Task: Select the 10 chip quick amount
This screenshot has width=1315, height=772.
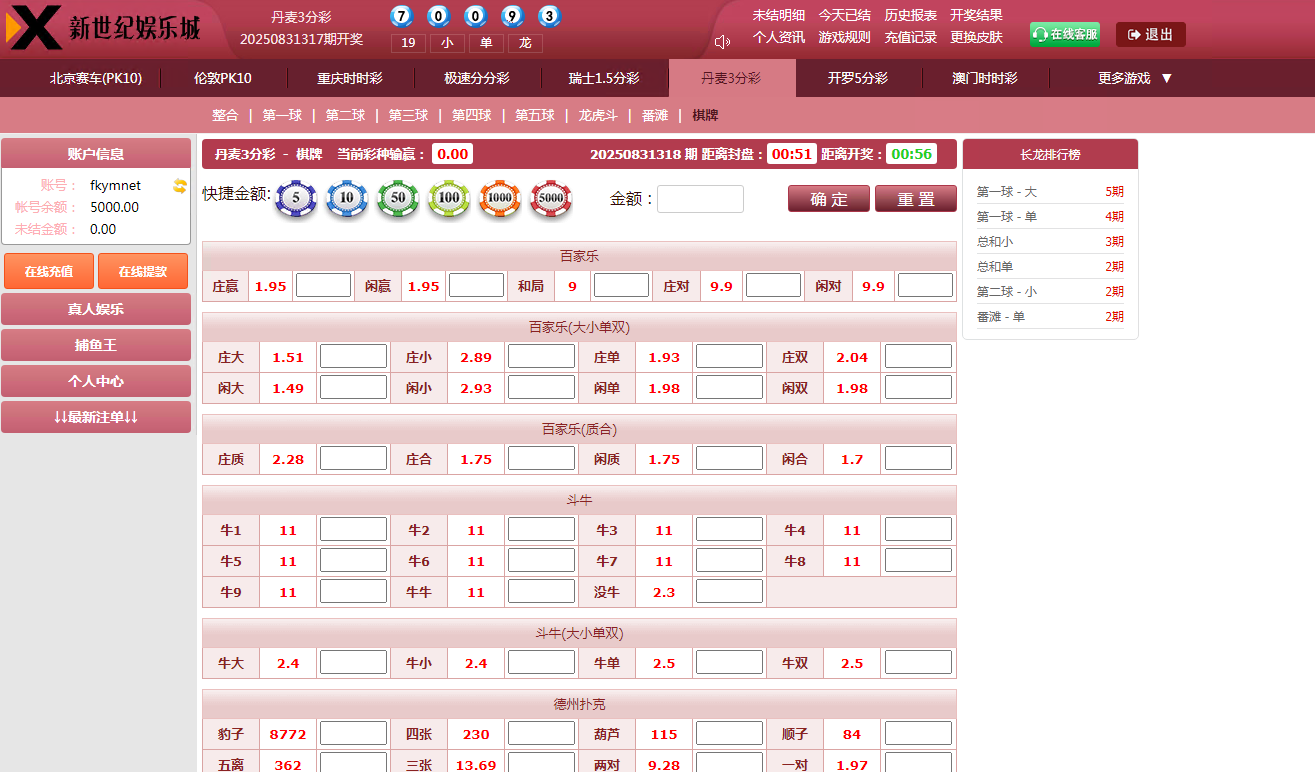Action: click(x=347, y=198)
